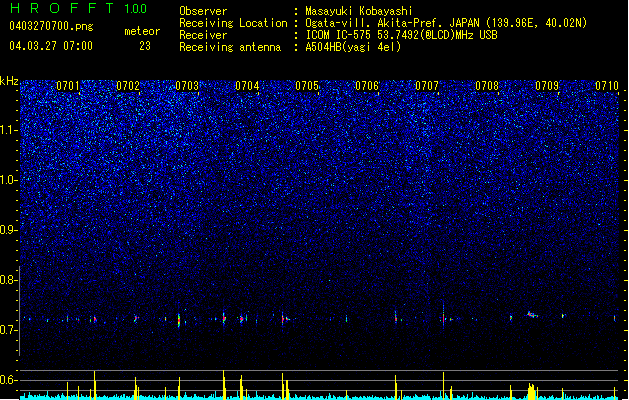Click the A504HB(yagi 4el) antenna text

[353, 47]
